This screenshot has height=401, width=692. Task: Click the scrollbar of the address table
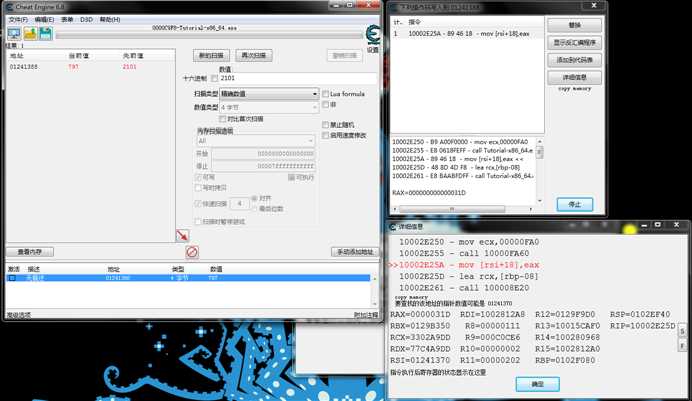coord(375,291)
